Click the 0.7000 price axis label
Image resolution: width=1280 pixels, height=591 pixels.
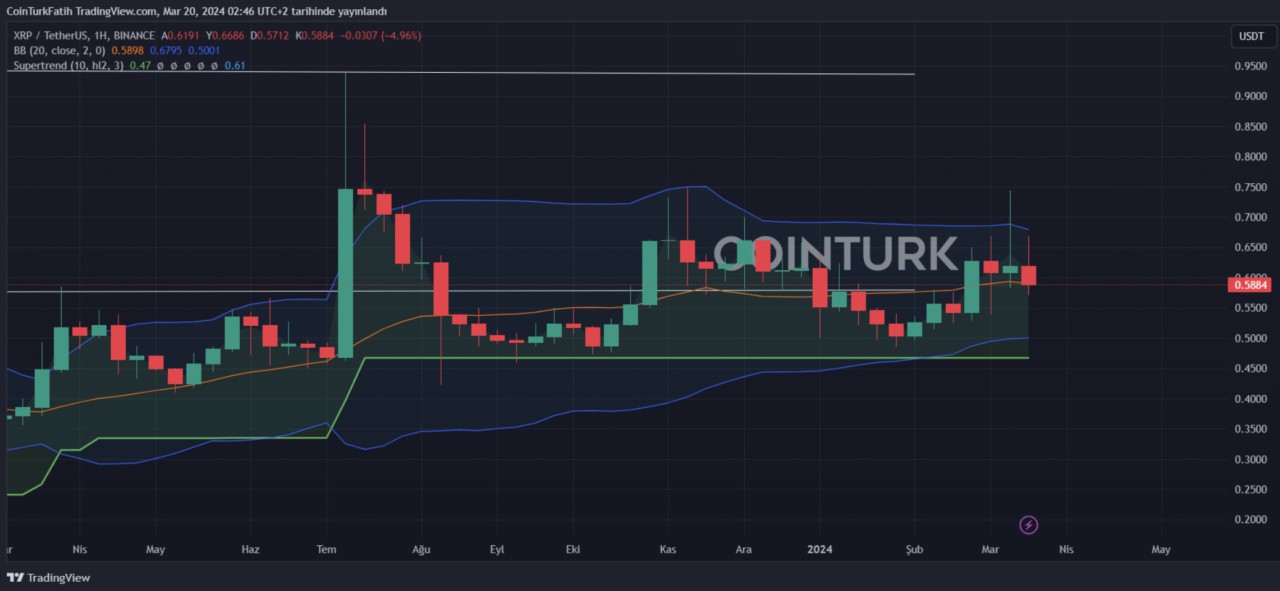[1252, 217]
